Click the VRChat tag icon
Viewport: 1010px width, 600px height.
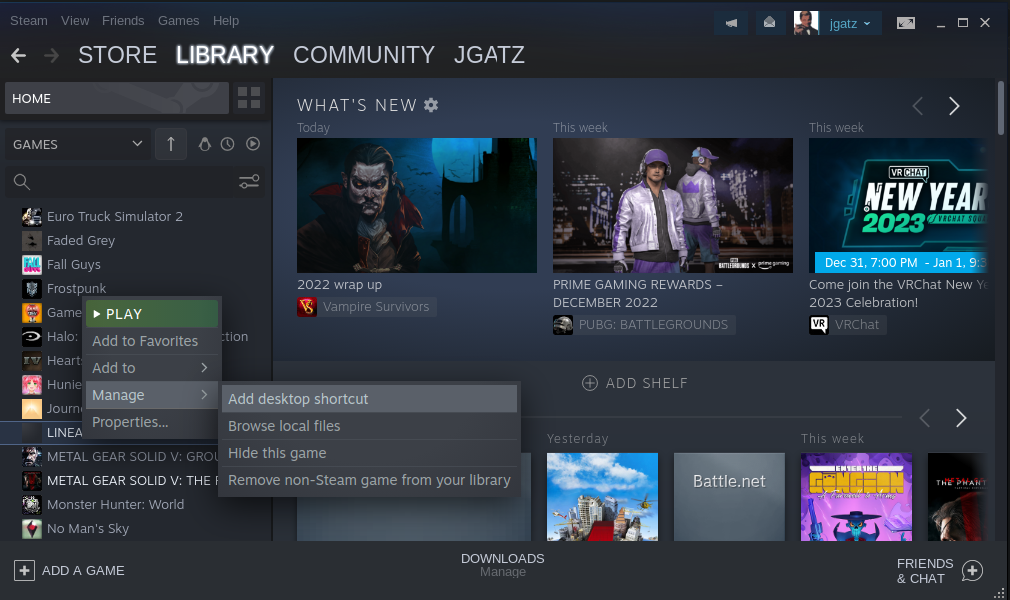click(819, 325)
